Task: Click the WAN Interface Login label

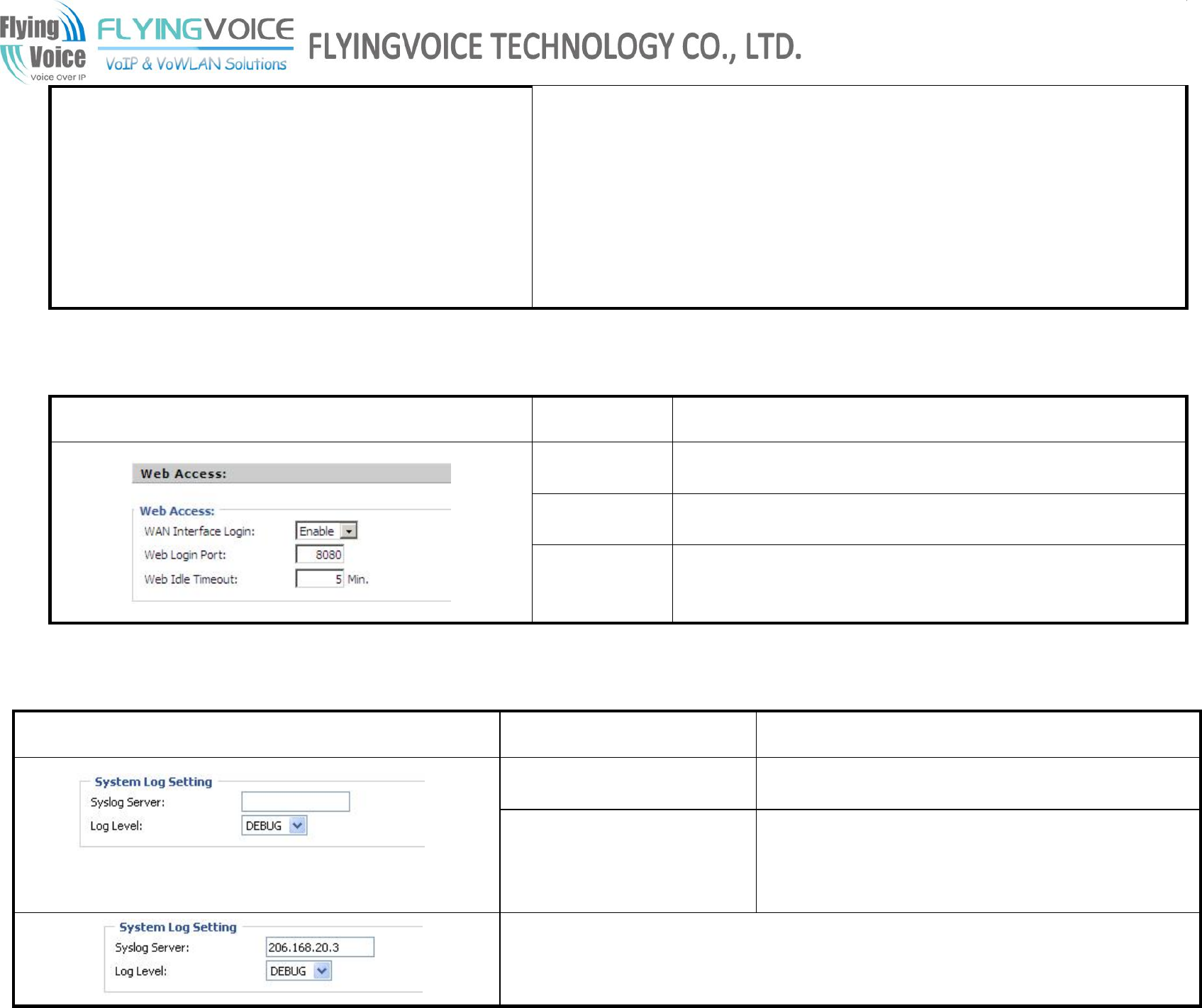Action: click(x=199, y=532)
